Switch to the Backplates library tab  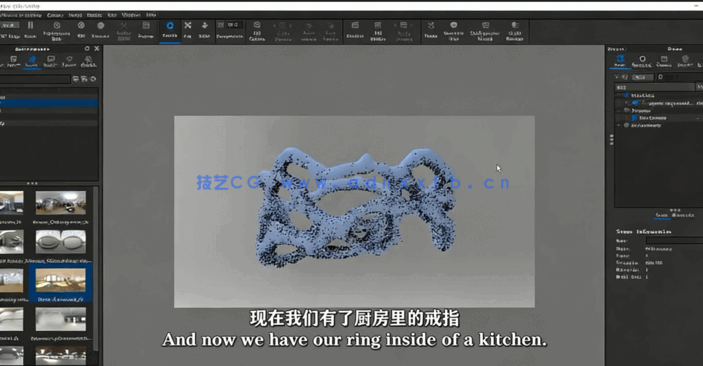51,61
